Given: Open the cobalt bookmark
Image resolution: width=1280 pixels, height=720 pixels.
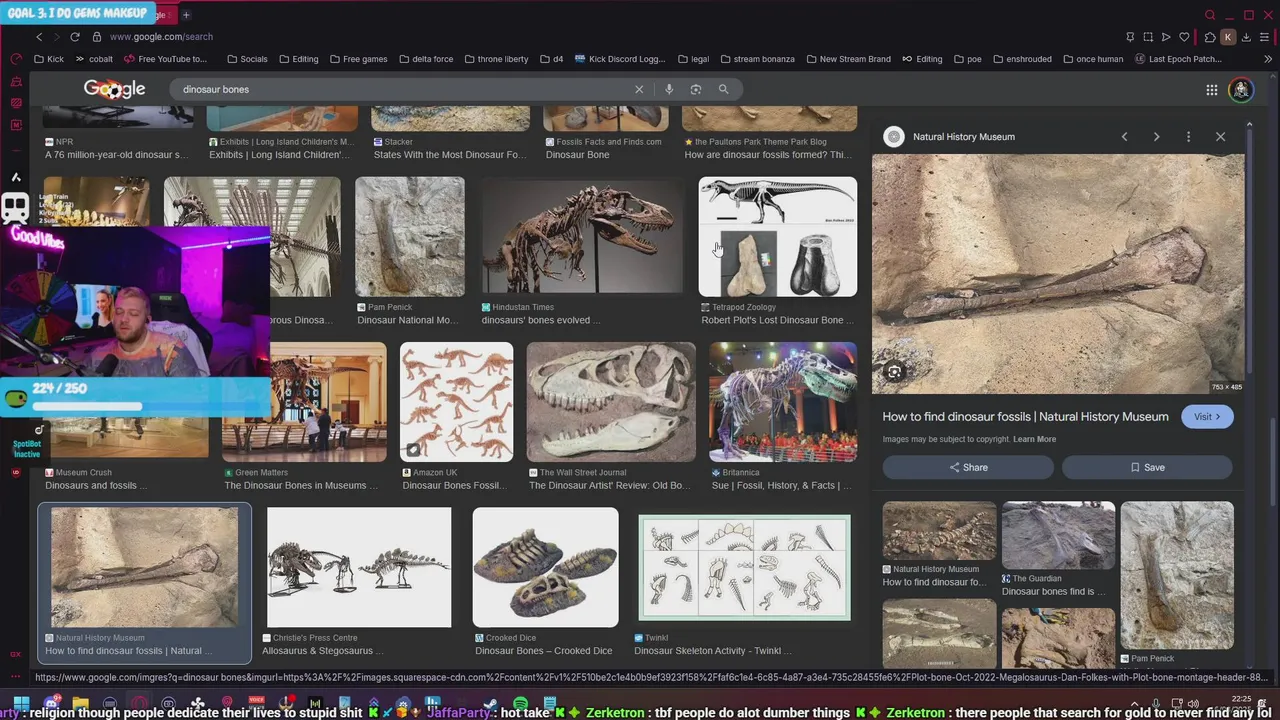Looking at the screenshot, I should [93, 59].
